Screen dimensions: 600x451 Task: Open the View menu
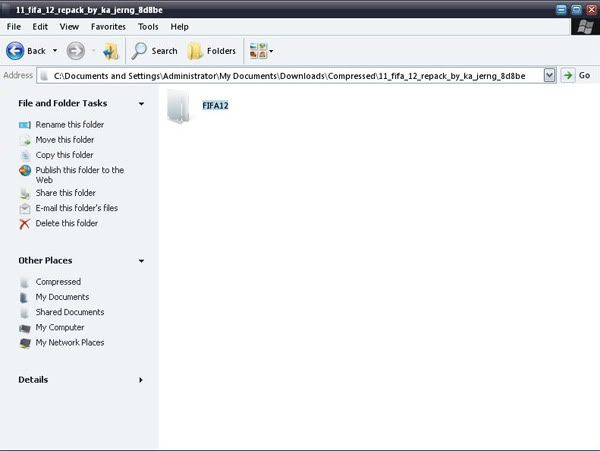pyautogui.click(x=69, y=27)
